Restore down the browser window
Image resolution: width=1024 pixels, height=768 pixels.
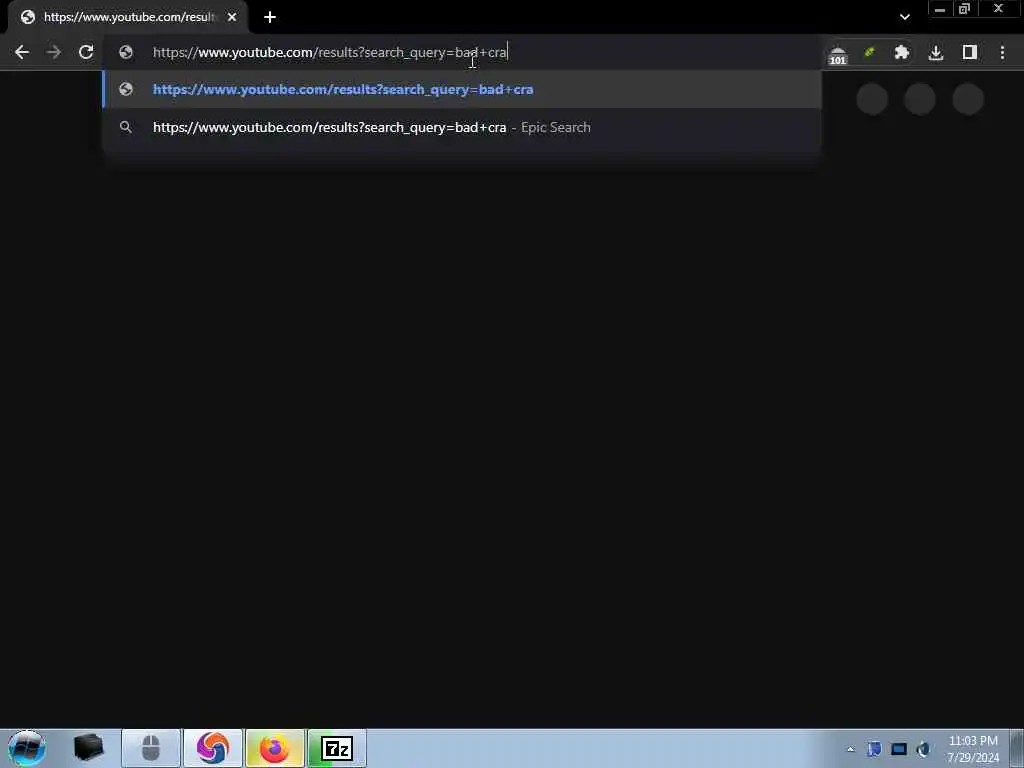pos(964,9)
